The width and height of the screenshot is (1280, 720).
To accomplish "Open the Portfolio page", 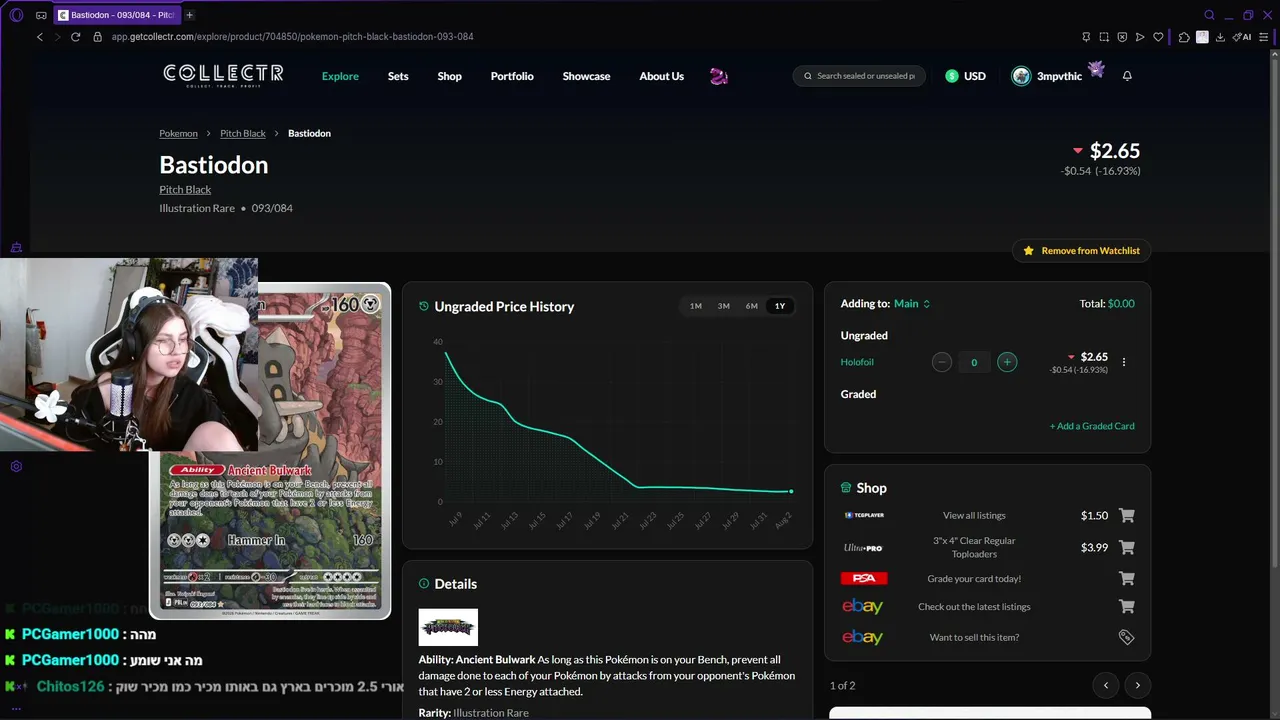I will 512,76.
